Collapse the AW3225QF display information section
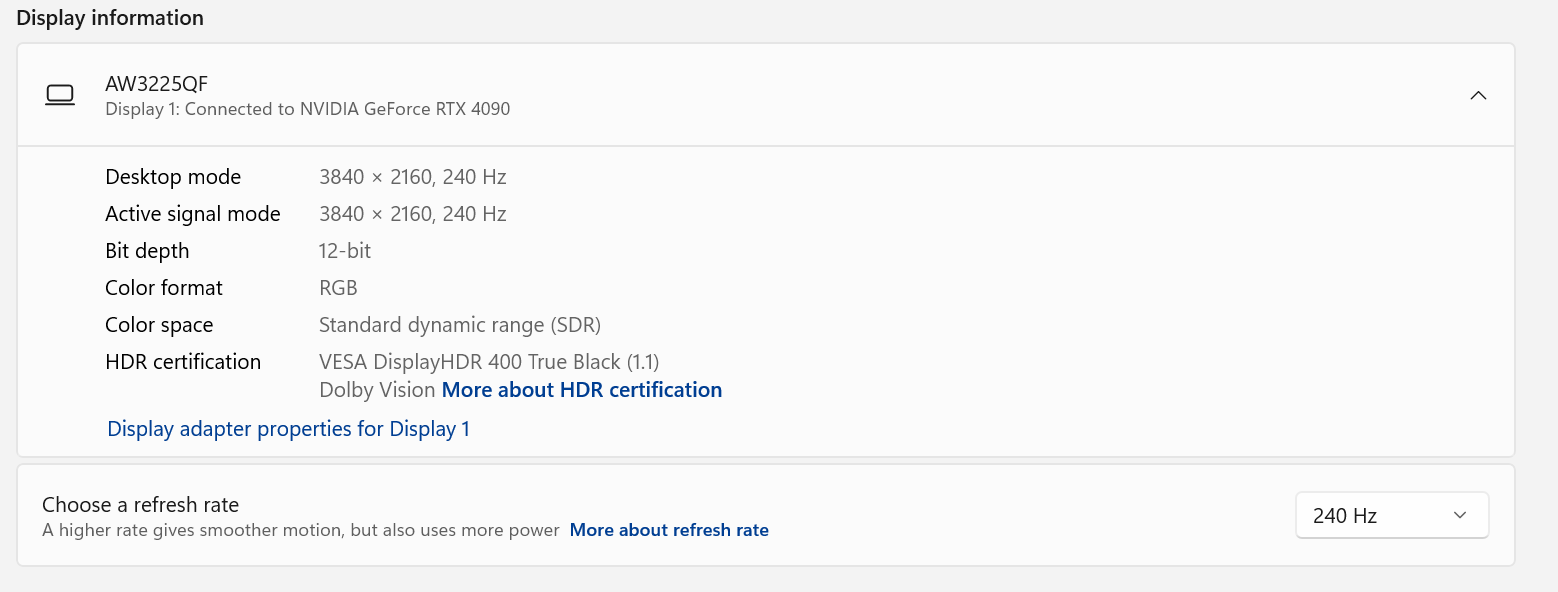1558x592 pixels. 1477,96
